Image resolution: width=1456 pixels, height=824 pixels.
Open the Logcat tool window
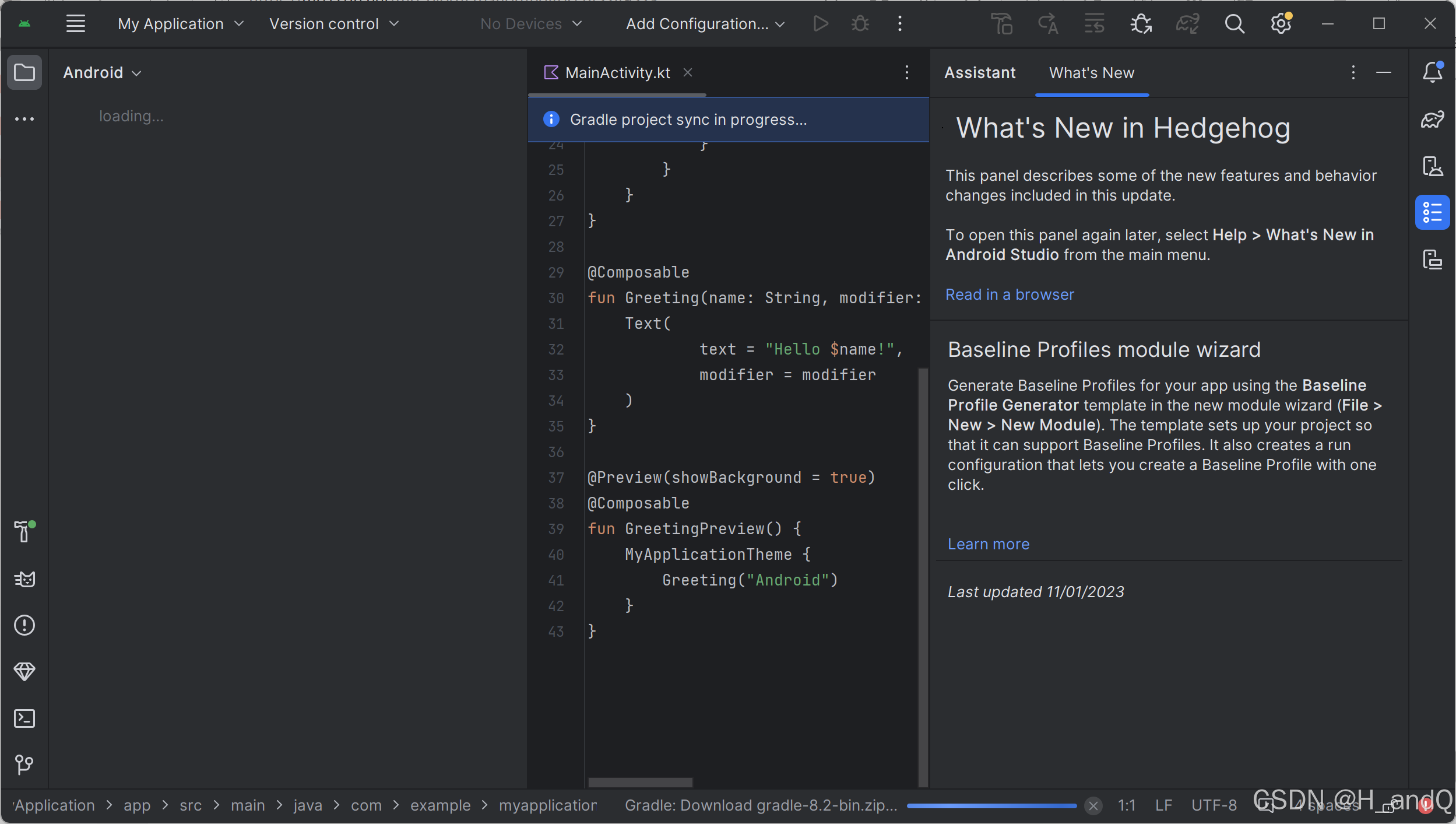pyautogui.click(x=24, y=578)
